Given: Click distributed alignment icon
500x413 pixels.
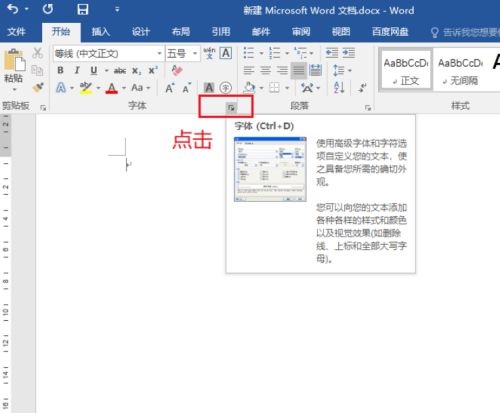Looking at the screenshot, I should (315, 70).
